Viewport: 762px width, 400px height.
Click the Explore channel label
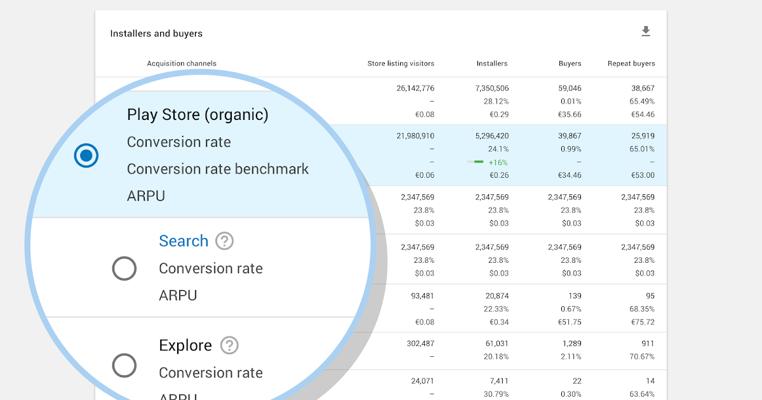185,345
